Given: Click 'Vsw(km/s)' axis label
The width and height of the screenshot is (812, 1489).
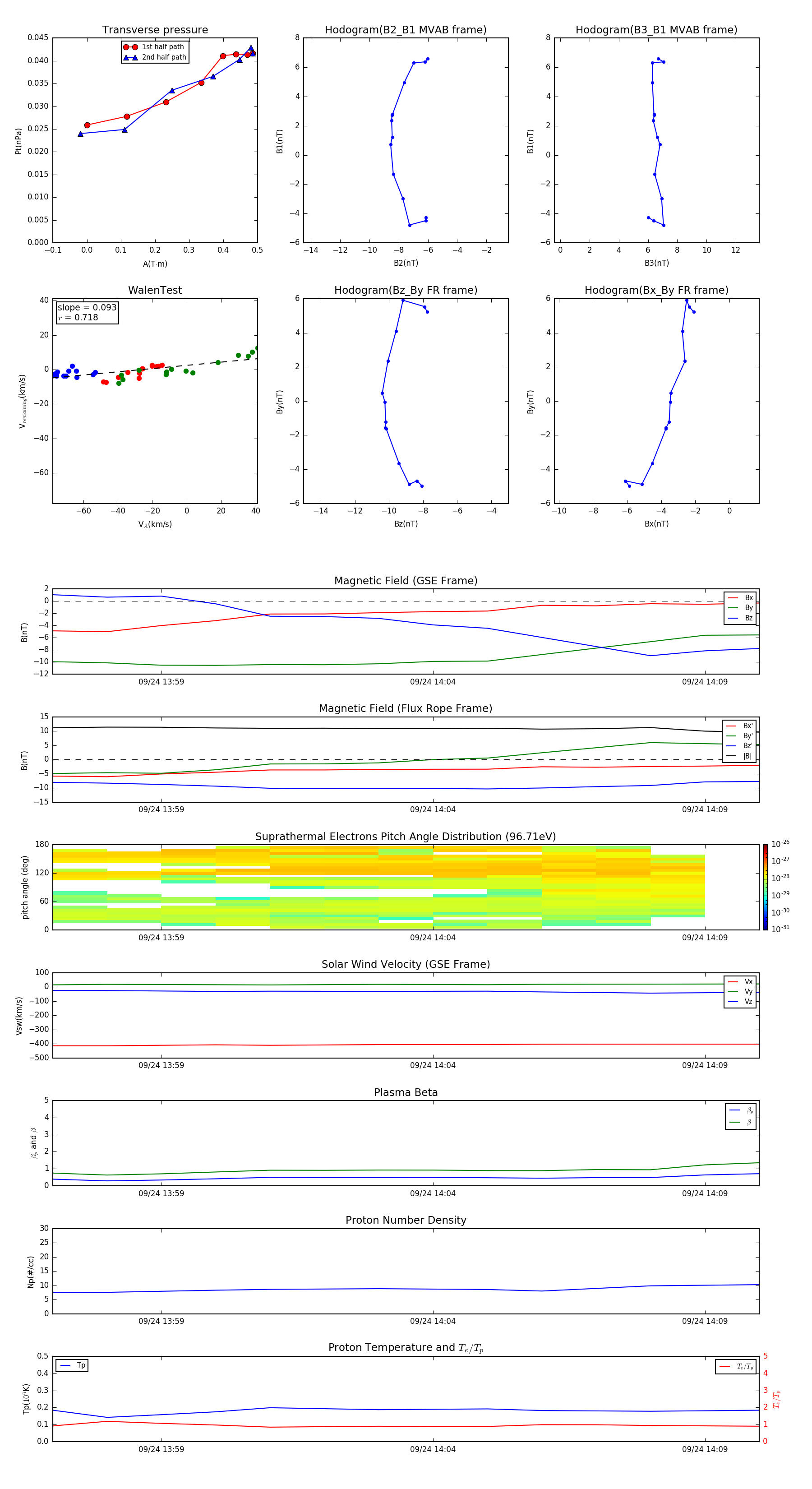Looking at the screenshot, I should 19,1016.
